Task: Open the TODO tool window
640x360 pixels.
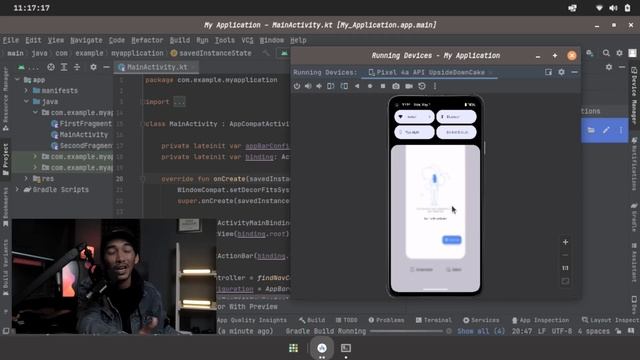Action: (x=347, y=320)
